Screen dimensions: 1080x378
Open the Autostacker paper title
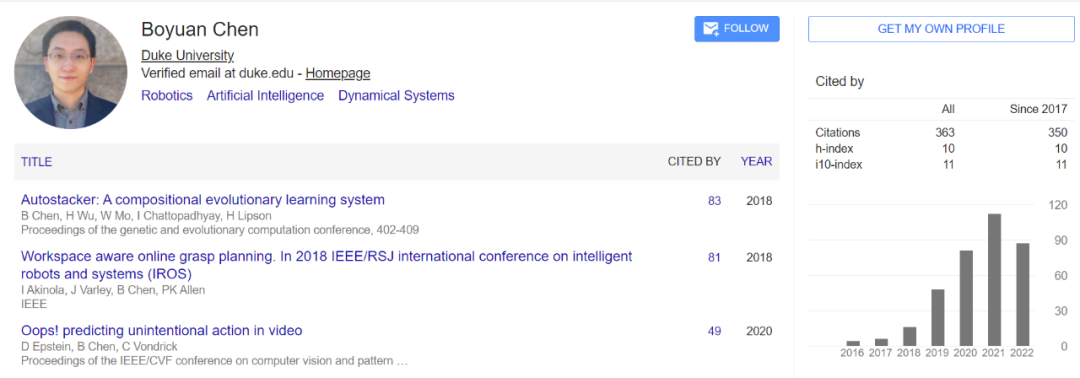coord(202,200)
